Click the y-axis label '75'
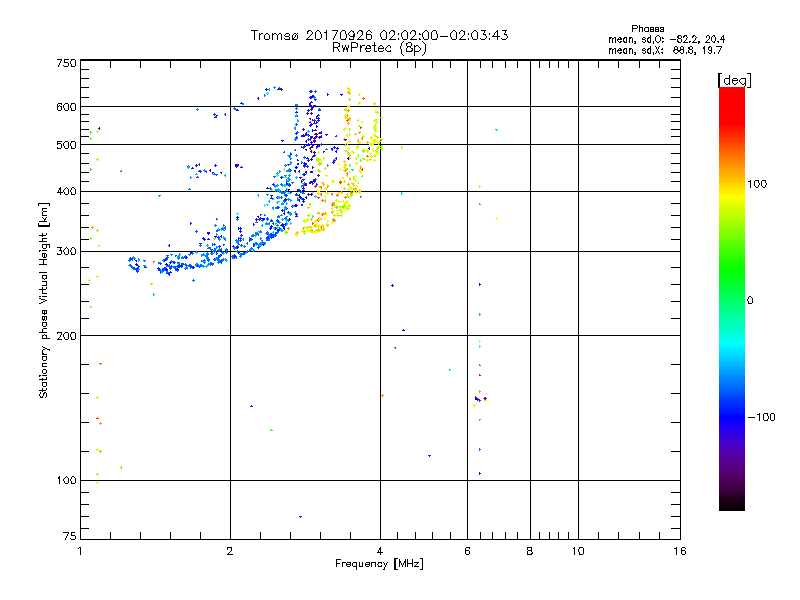 (x=70, y=536)
